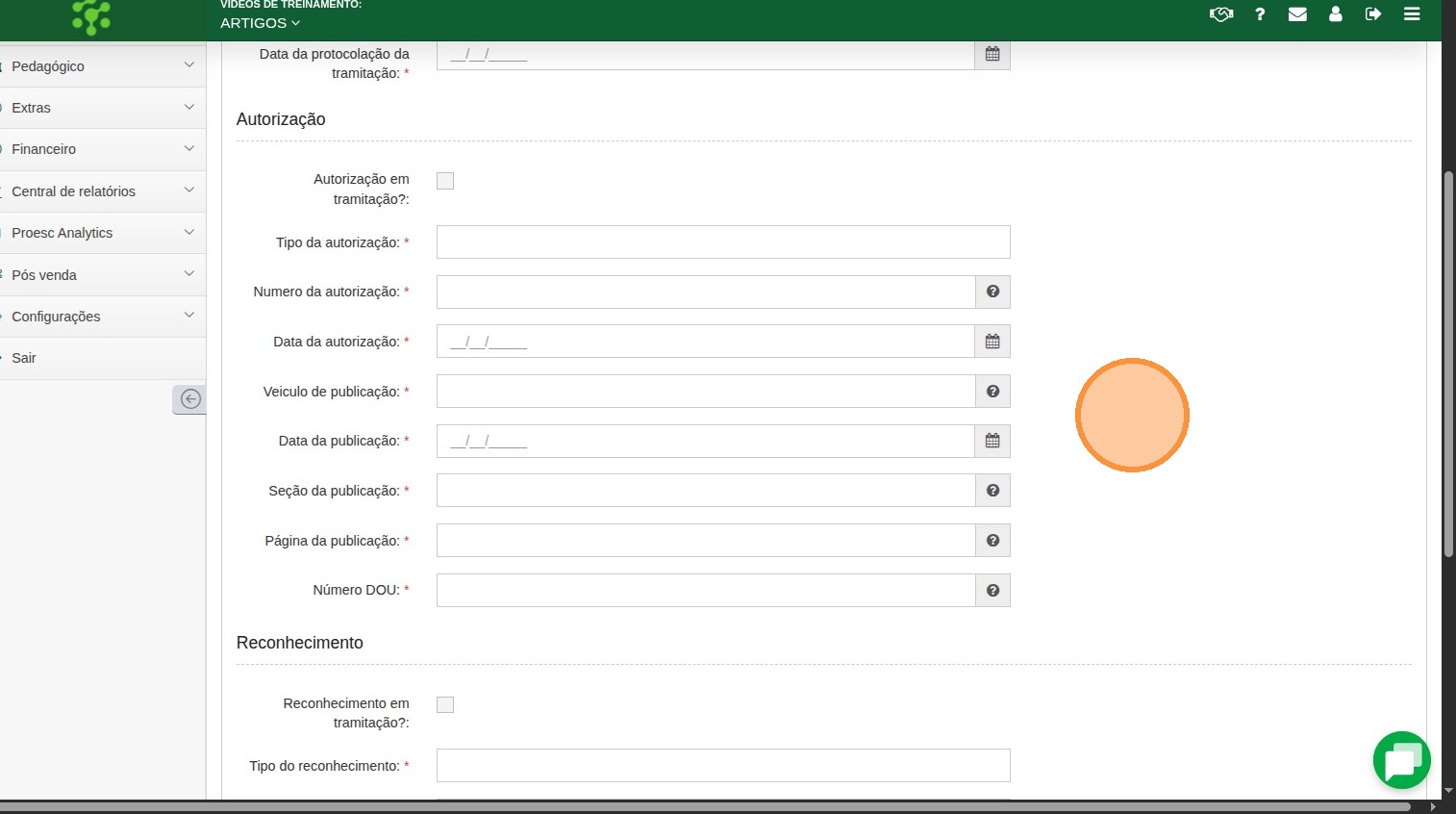The width and height of the screenshot is (1456, 814).
Task: Focus the Página da publicação field
Action: click(706, 541)
